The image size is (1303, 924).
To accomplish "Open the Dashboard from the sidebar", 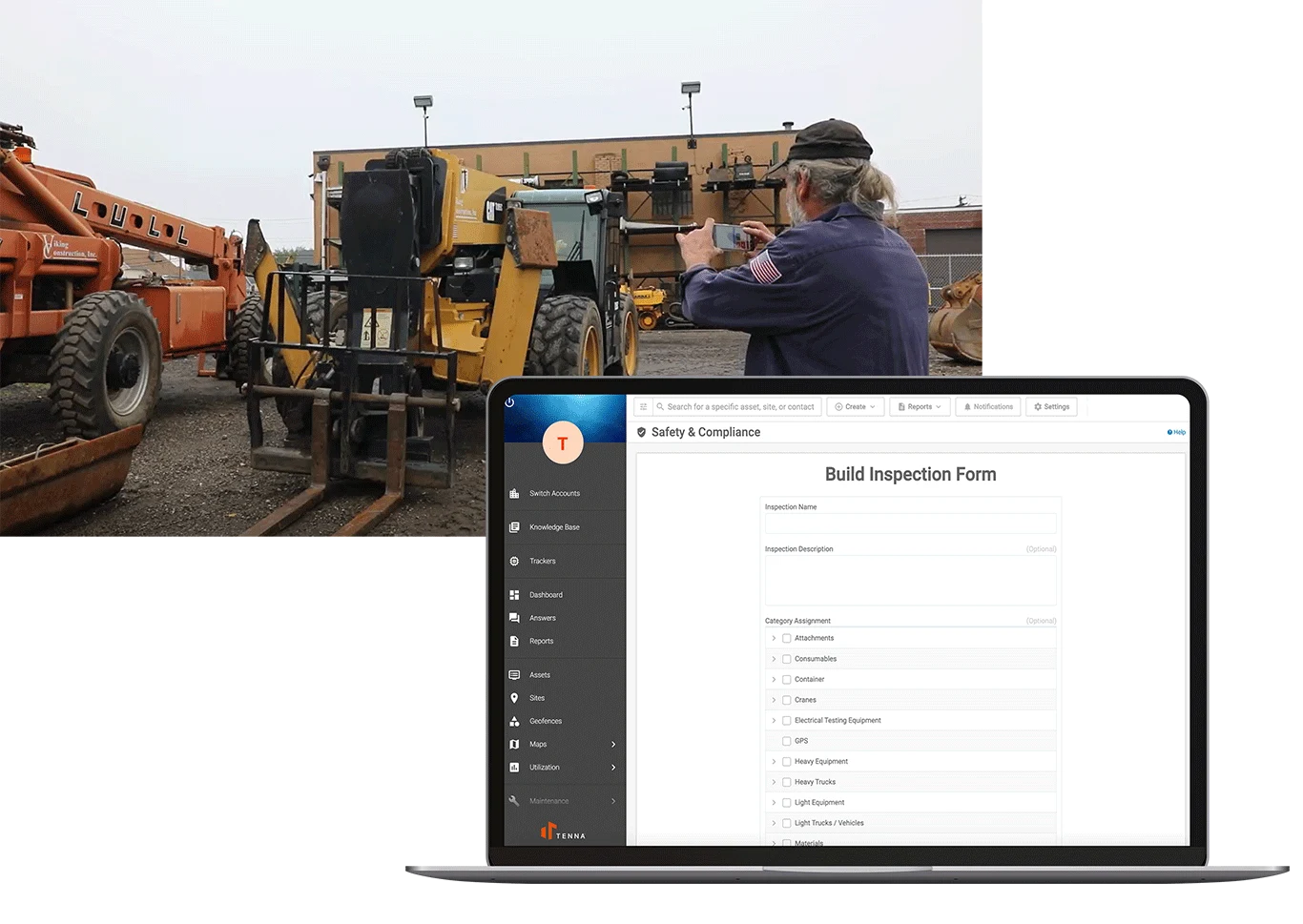I will 515,594.
